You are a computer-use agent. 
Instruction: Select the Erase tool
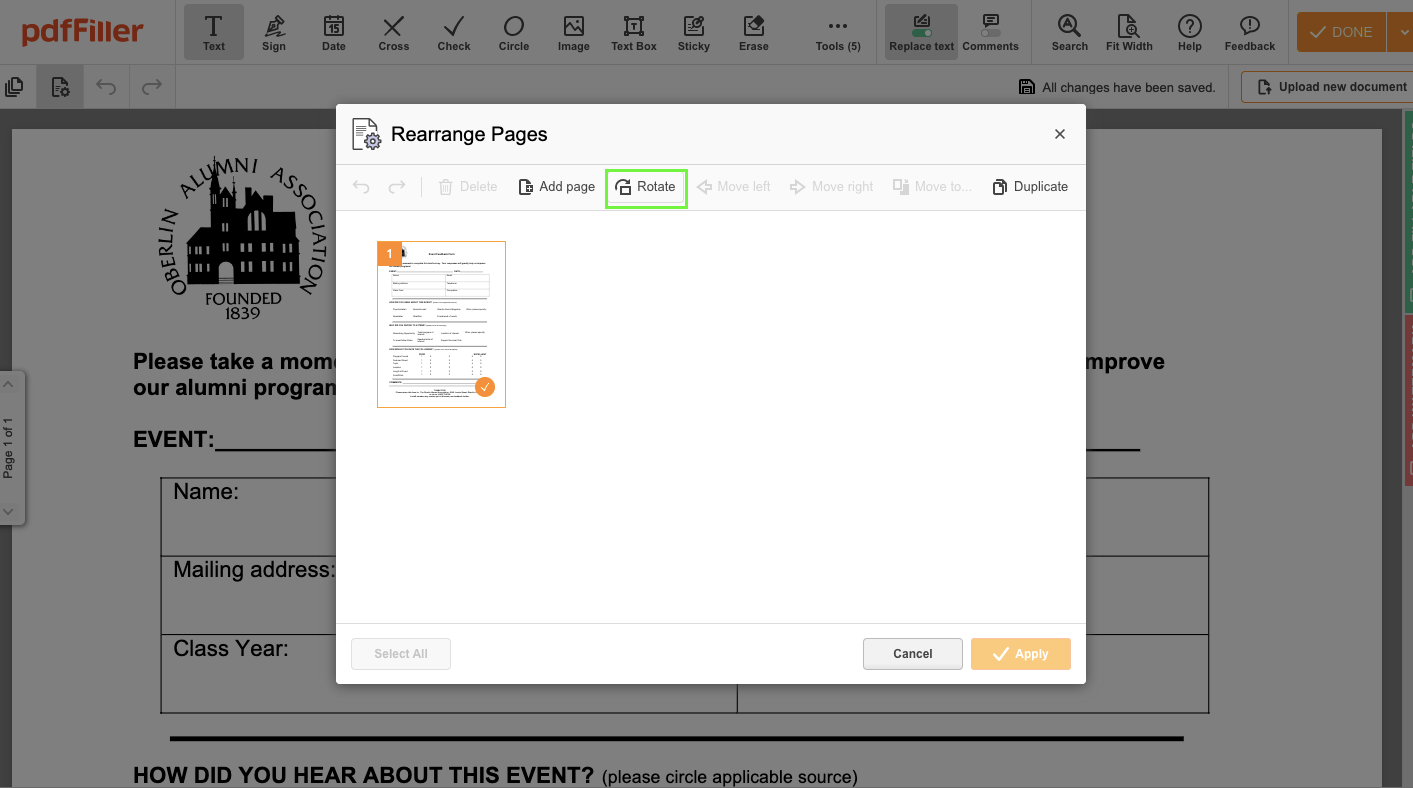pos(753,31)
